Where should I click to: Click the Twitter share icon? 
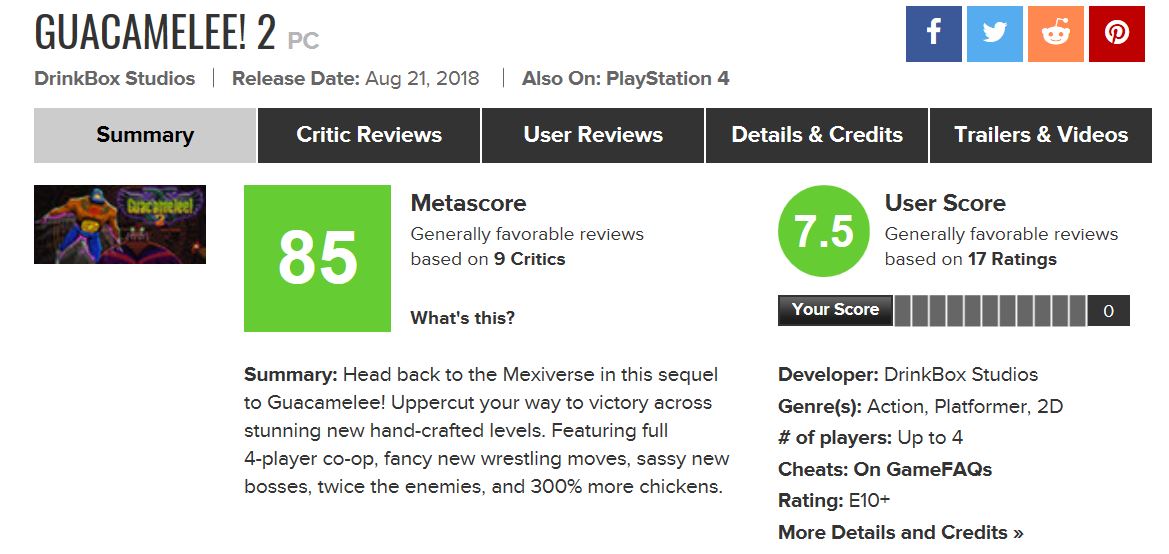[x=994, y=34]
